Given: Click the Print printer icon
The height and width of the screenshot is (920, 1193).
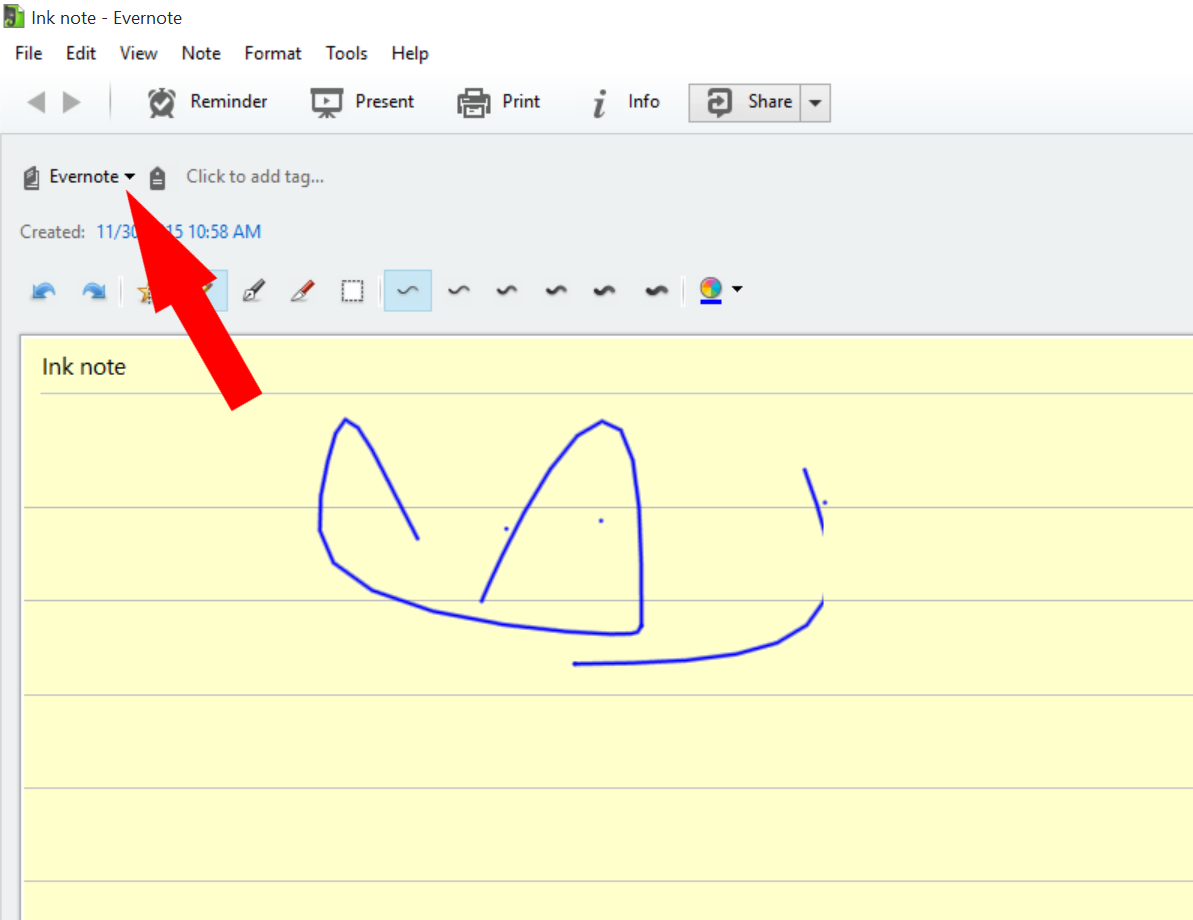Looking at the screenshot, I should click(473, 102).
